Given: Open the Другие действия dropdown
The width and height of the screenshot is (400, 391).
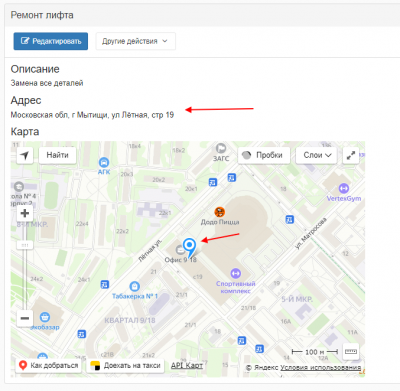Looking at the screenshot, I should [135, 41].
